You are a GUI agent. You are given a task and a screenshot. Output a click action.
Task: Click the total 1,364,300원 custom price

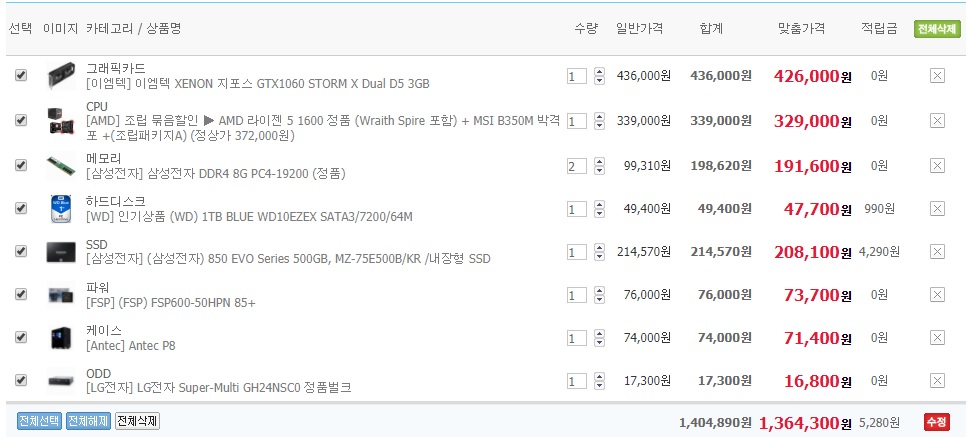click(805, 423)
